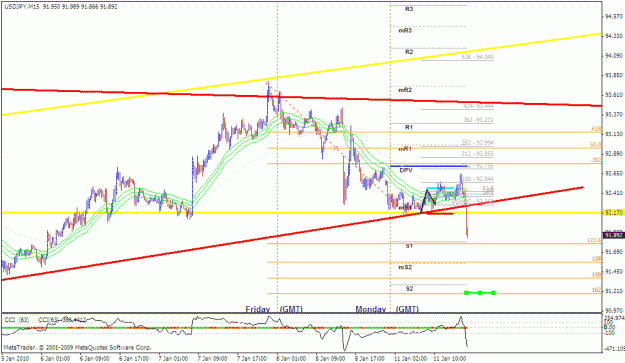Image resolution: width=625 pixels, height=363 pixels.
Task: Select the 8 Jan 01:00 time label
Action: pos(291,359)
